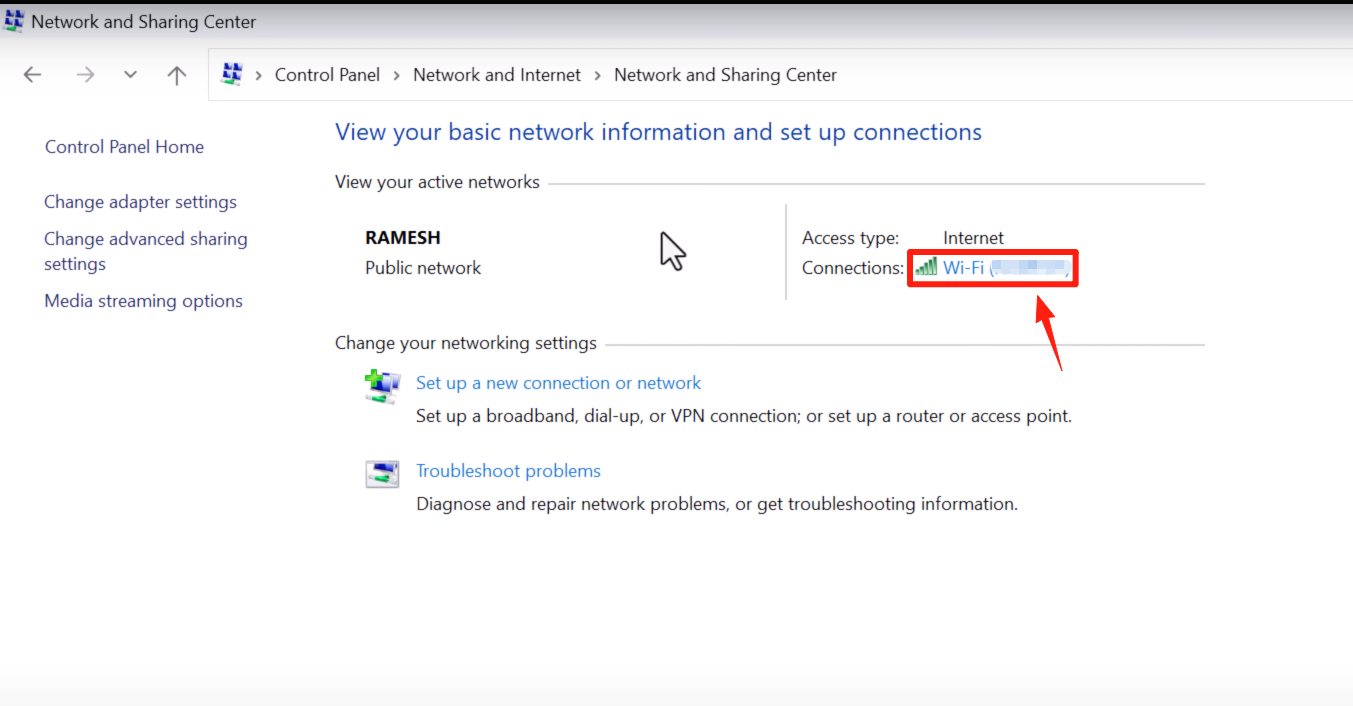This screenshot has width=1353, height=706.
Task: Select Control Panel in the breadcrumb path
Action: [x=327, y=75]
